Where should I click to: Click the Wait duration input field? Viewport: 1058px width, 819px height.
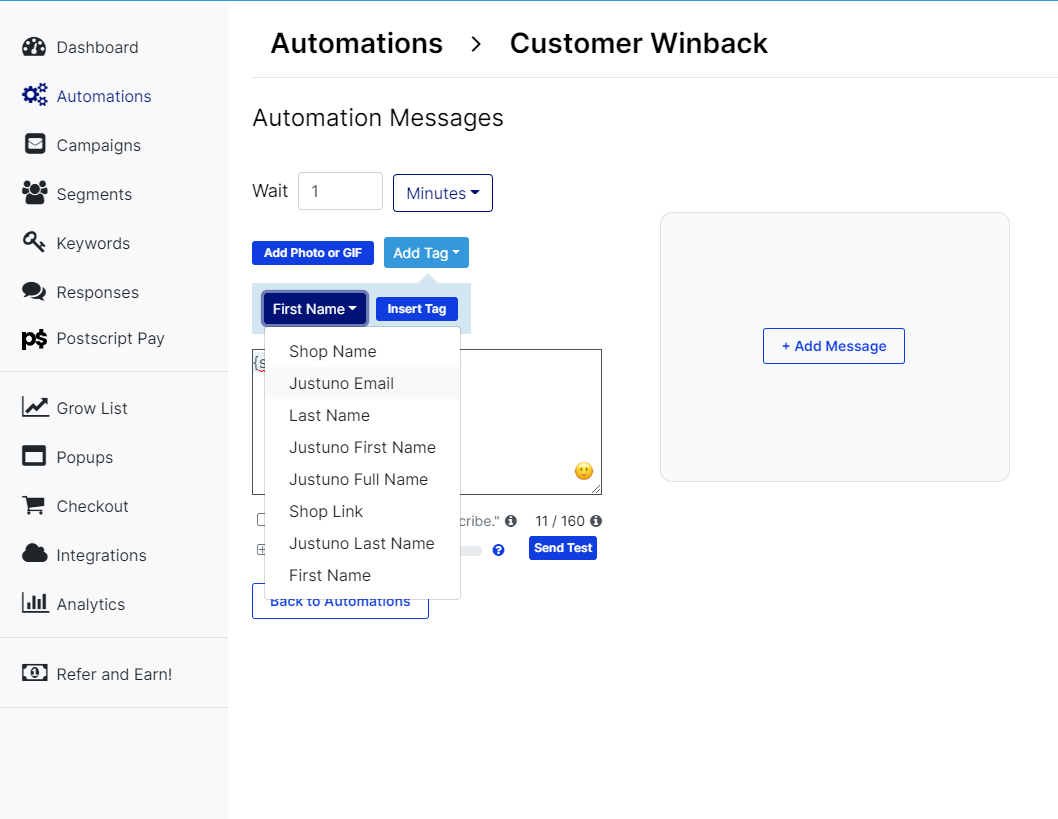[x=340, y=191]
